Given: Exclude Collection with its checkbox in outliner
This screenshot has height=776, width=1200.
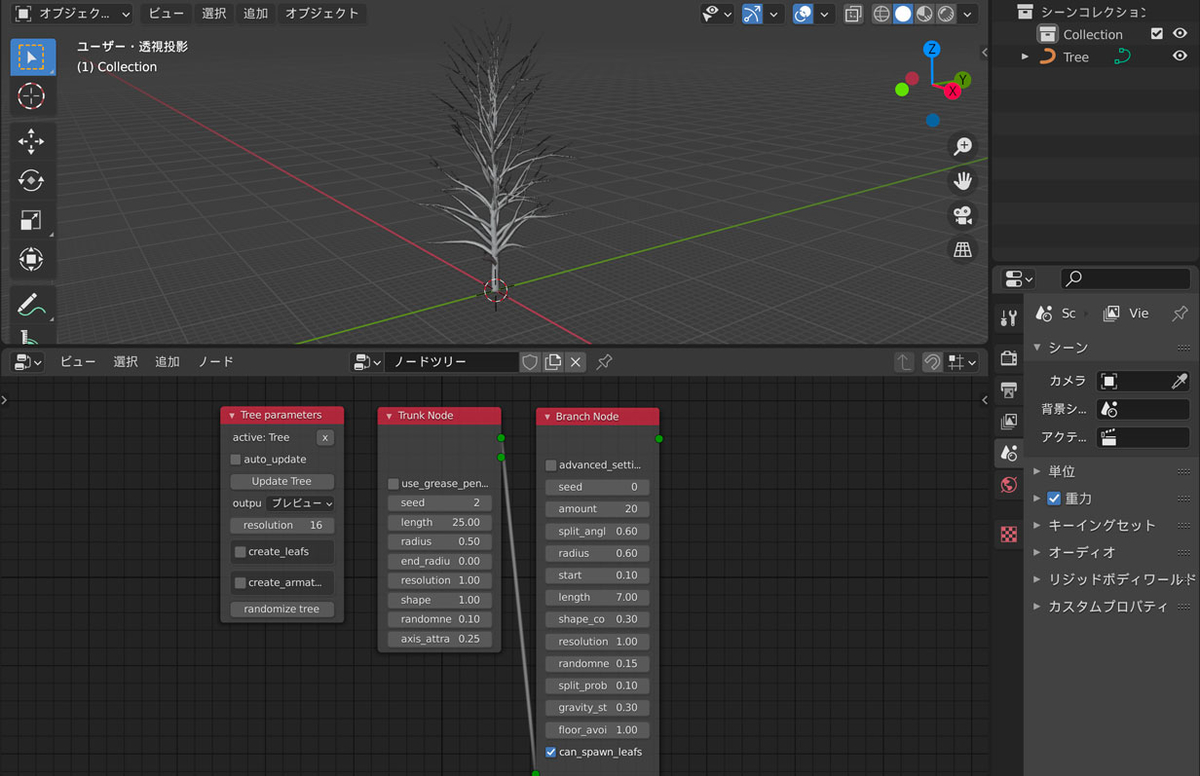Looking at the screenshot, I should pos(1157,34).
